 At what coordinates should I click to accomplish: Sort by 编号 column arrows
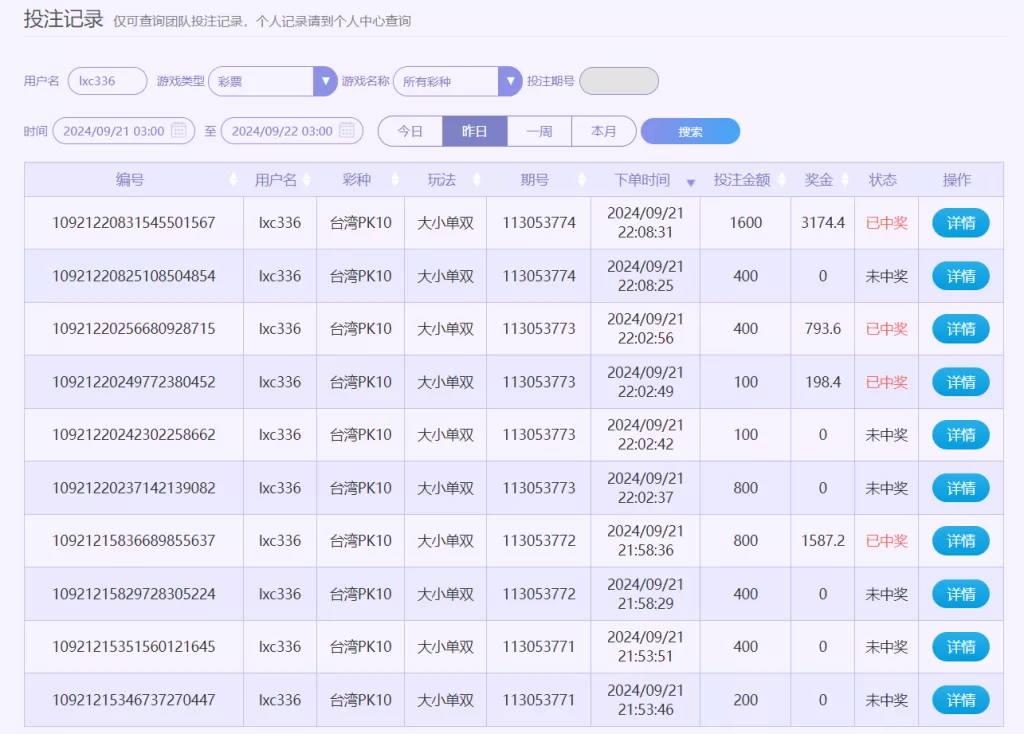coord(233,180)
